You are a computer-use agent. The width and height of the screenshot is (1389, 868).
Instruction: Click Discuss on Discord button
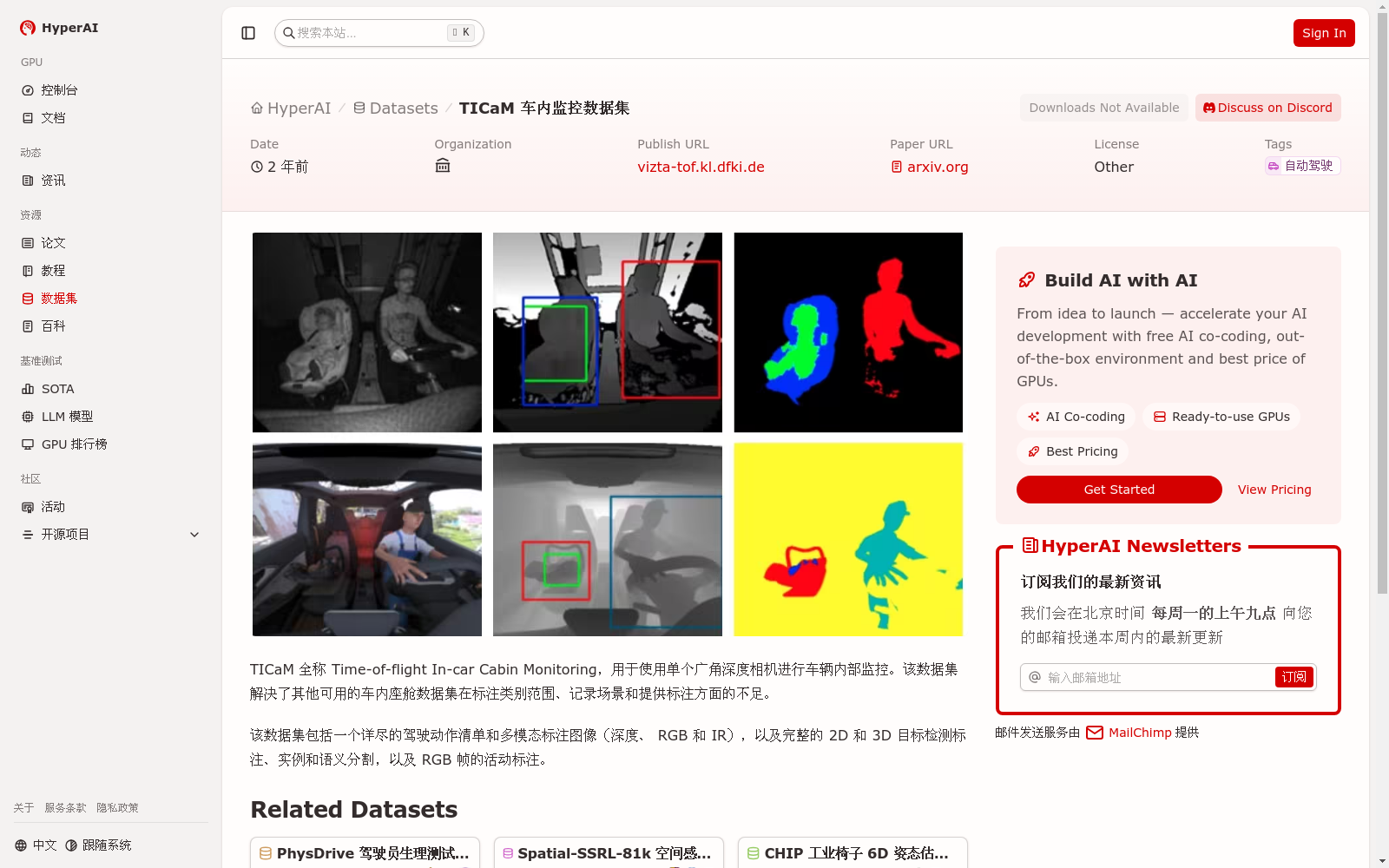tap(1268, 108)
